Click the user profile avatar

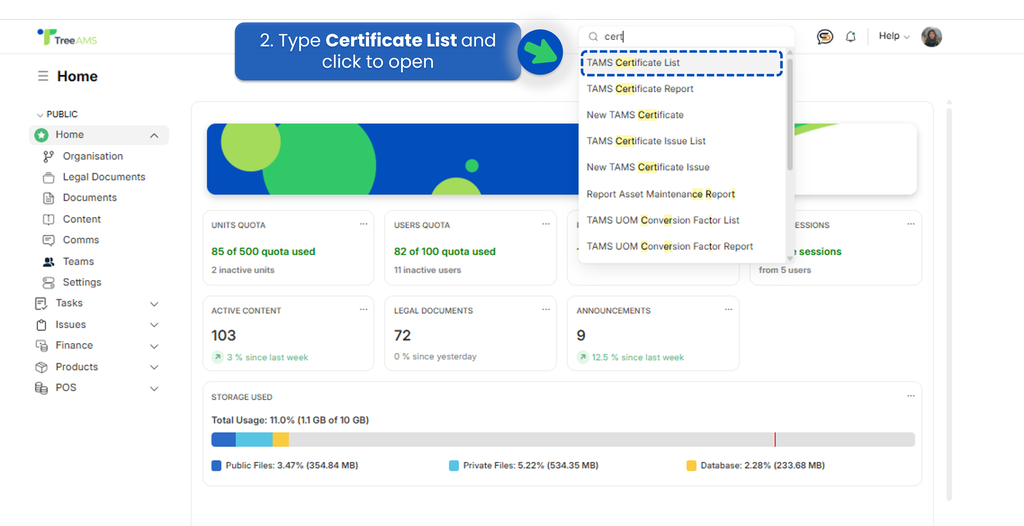931,37
